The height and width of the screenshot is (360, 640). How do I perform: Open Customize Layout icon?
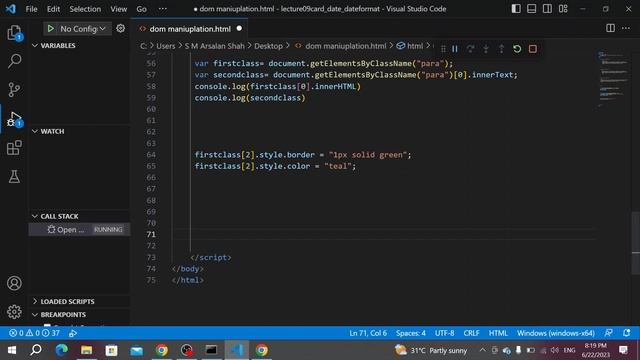point(563,9)
